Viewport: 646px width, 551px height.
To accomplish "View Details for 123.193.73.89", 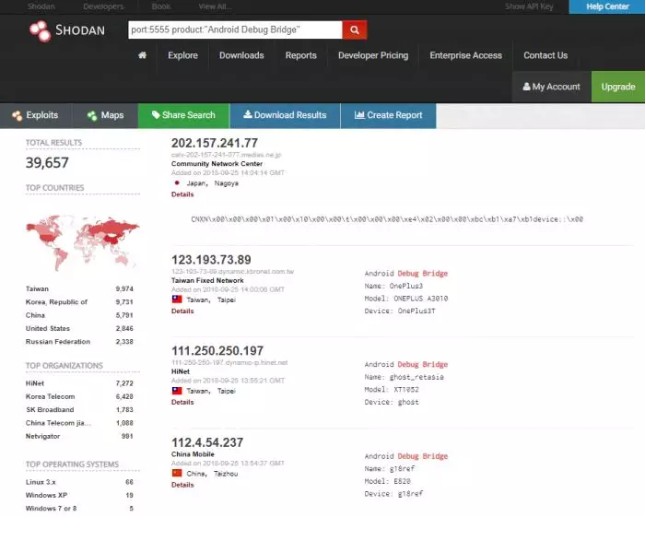I will pos(182,311).
